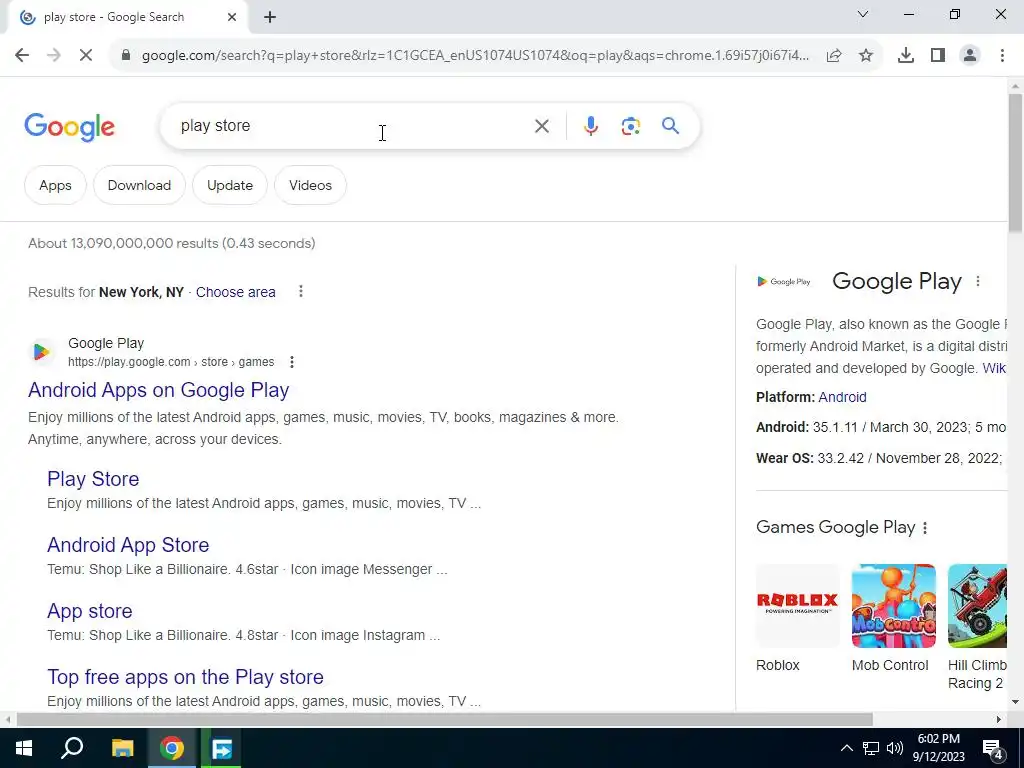Select the Update filter chip
1024x768 pixels.
tap(230, 185)
